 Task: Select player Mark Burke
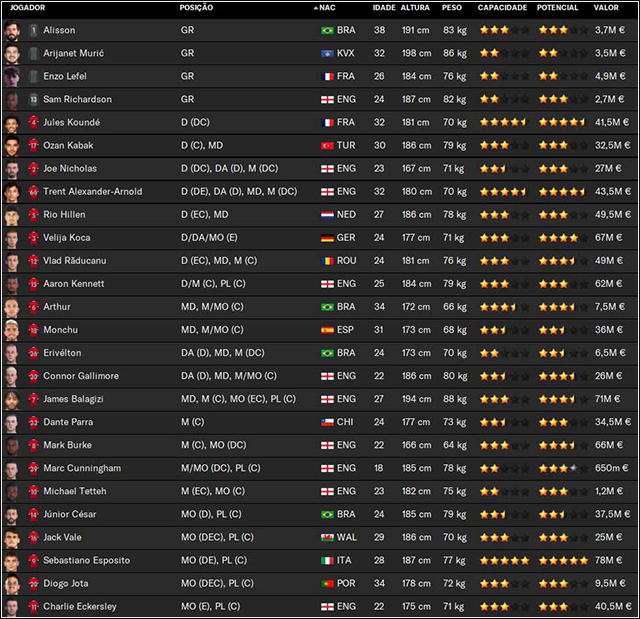coord(67,445)
